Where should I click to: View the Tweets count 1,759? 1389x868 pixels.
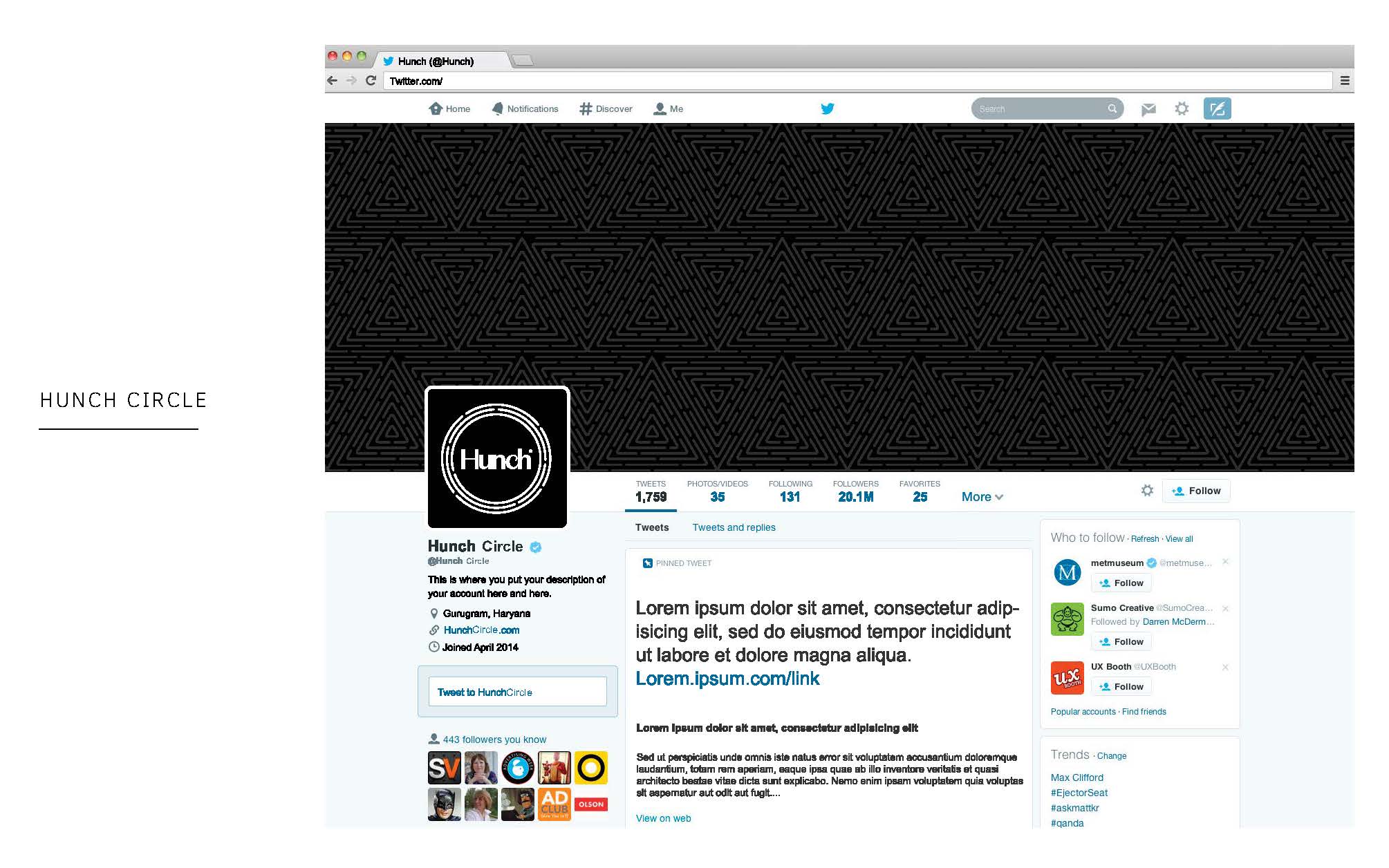tap(651, 491)
